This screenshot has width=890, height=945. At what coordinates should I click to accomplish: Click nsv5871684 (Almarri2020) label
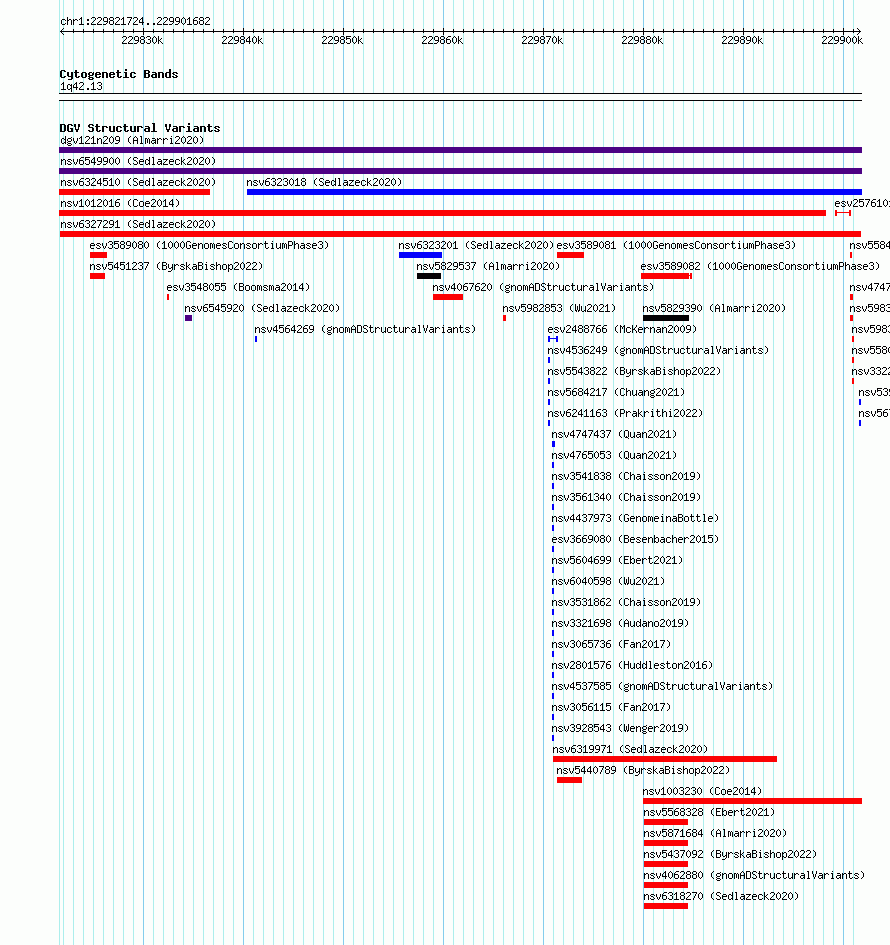715,835
